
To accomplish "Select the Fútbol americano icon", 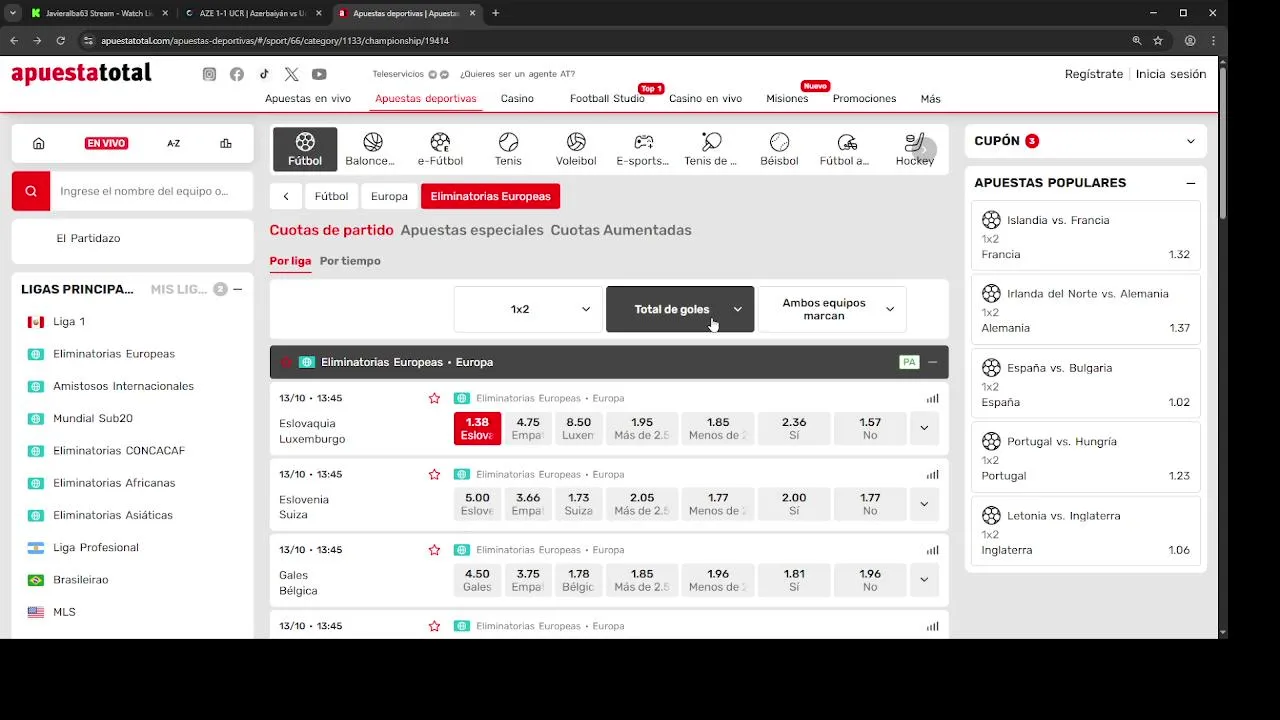I will (x=846, y=149).
